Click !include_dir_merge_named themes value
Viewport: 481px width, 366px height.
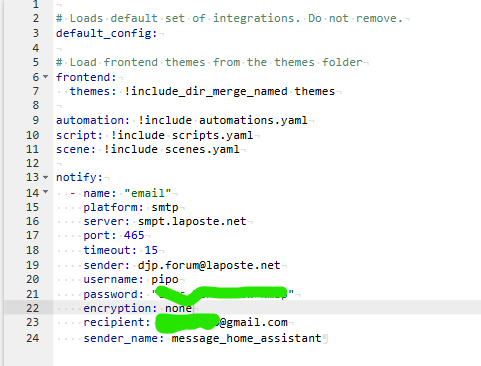pos(229,91)
